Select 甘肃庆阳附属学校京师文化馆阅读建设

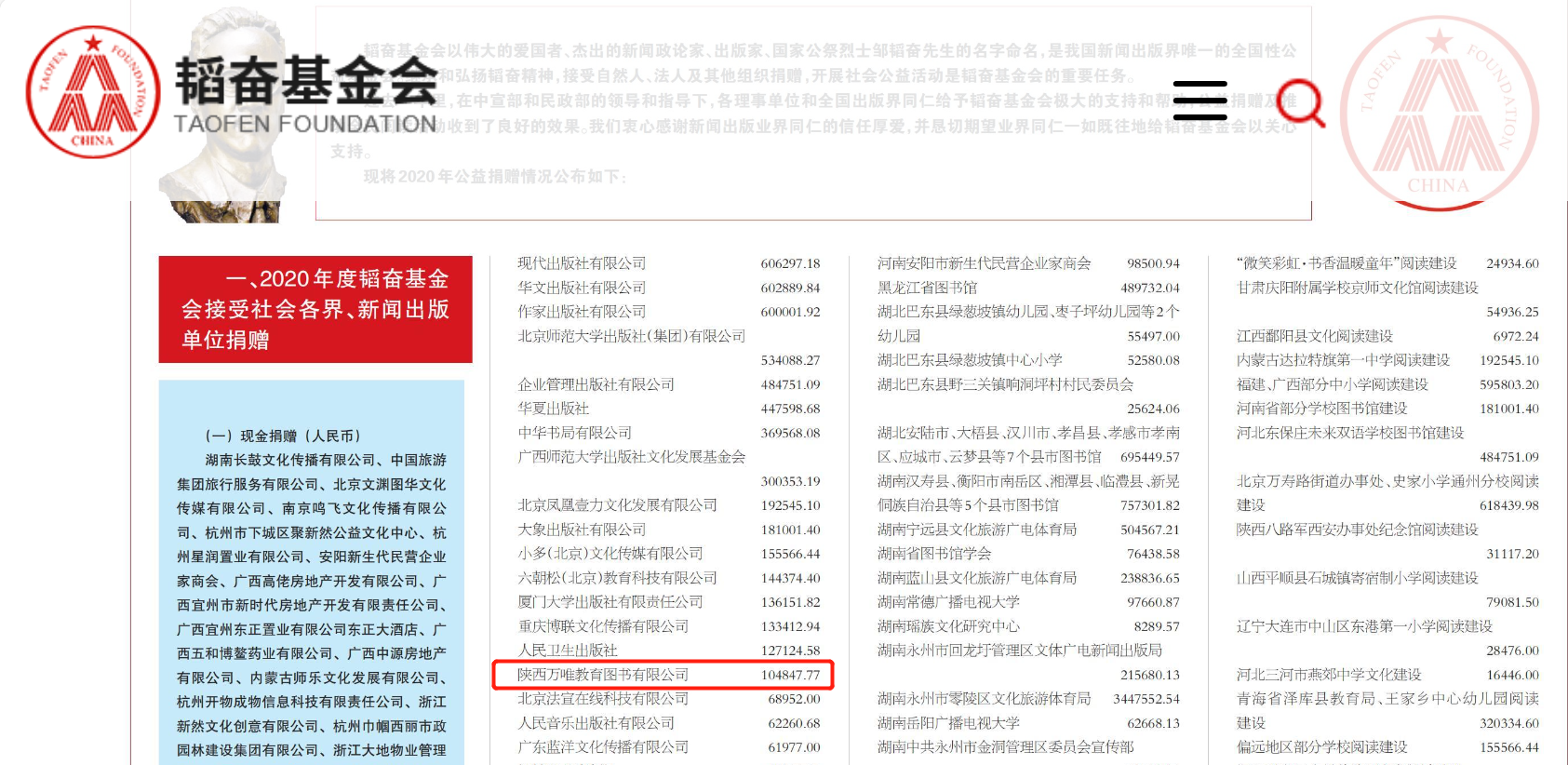1358,288
